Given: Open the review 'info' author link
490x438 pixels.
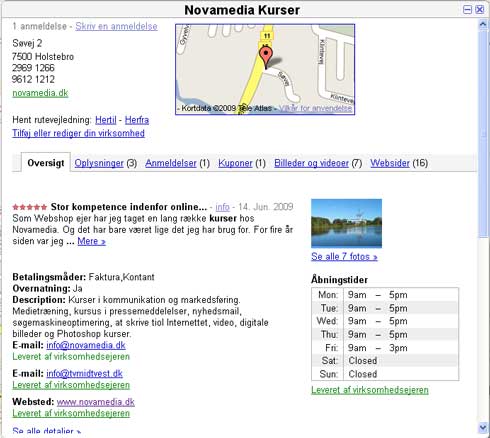Looking at the screenshot, I should (222, 207).
